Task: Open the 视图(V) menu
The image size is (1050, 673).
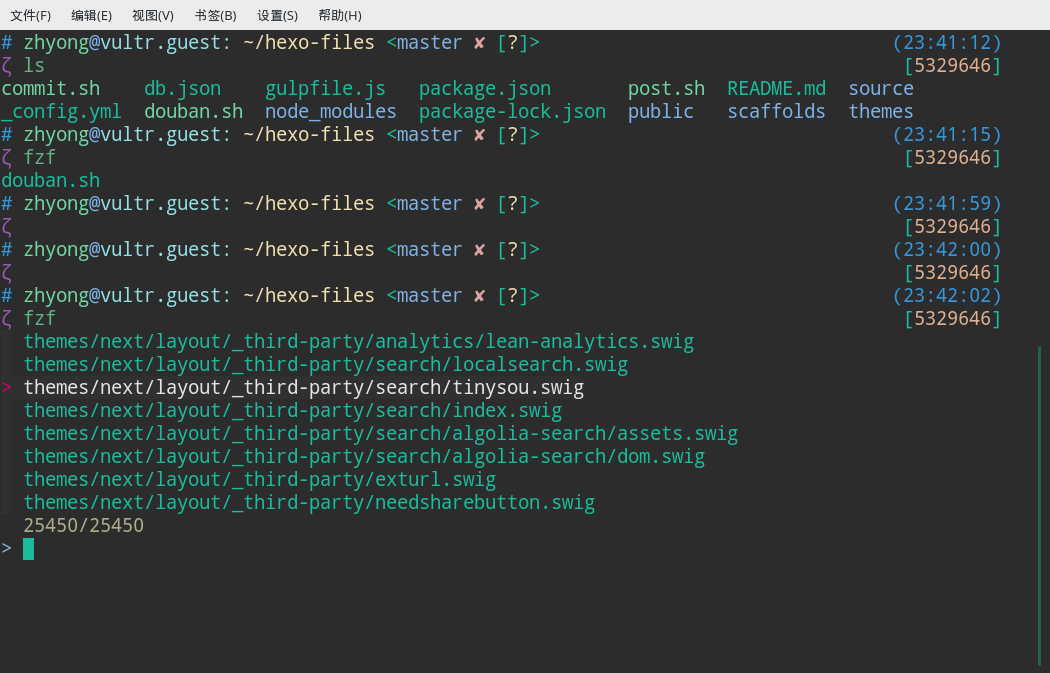Action: (x=153, y=15)
